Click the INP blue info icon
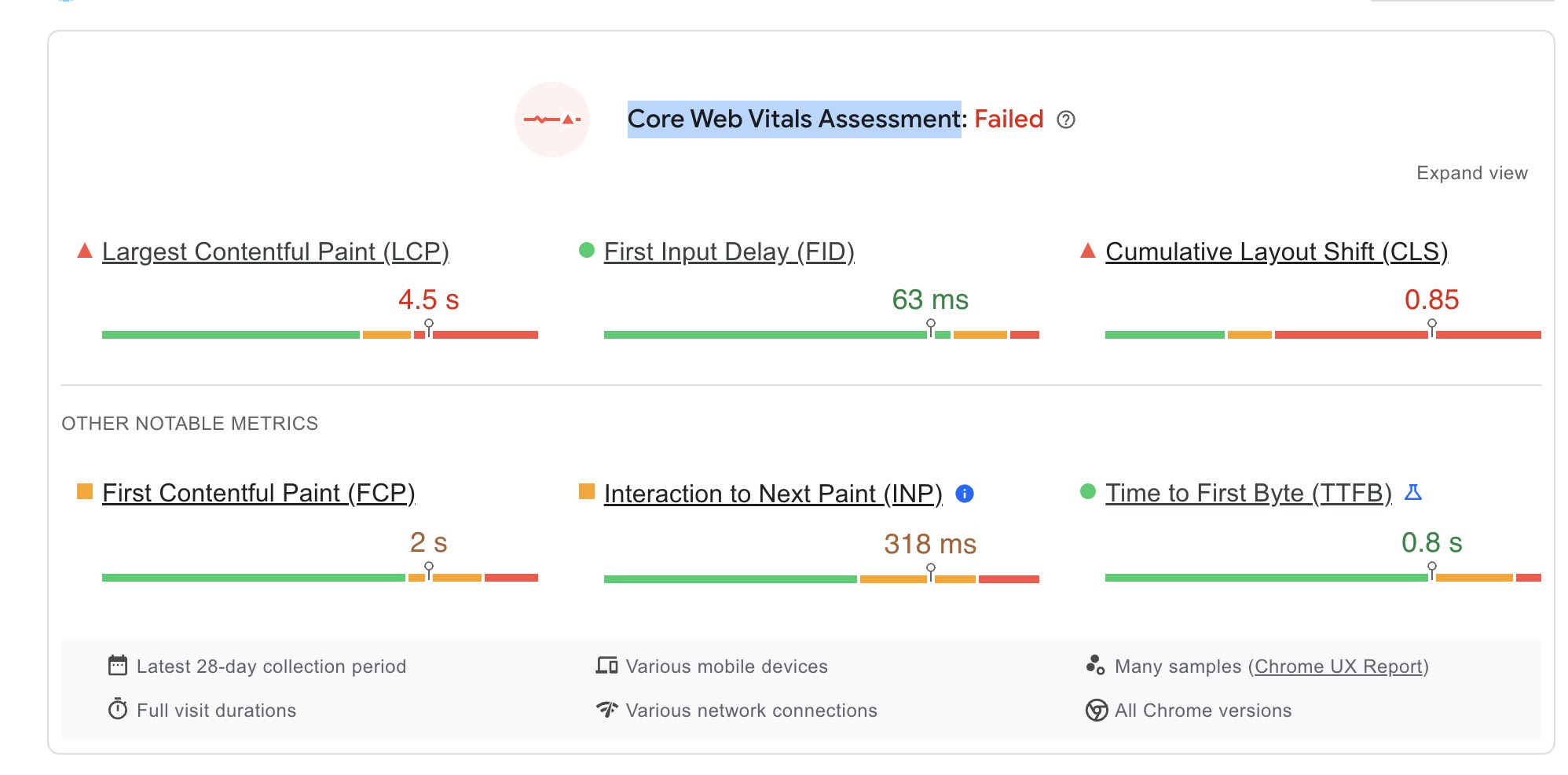This screenshot has height=775, width=1568. click(x=965, y=494)
